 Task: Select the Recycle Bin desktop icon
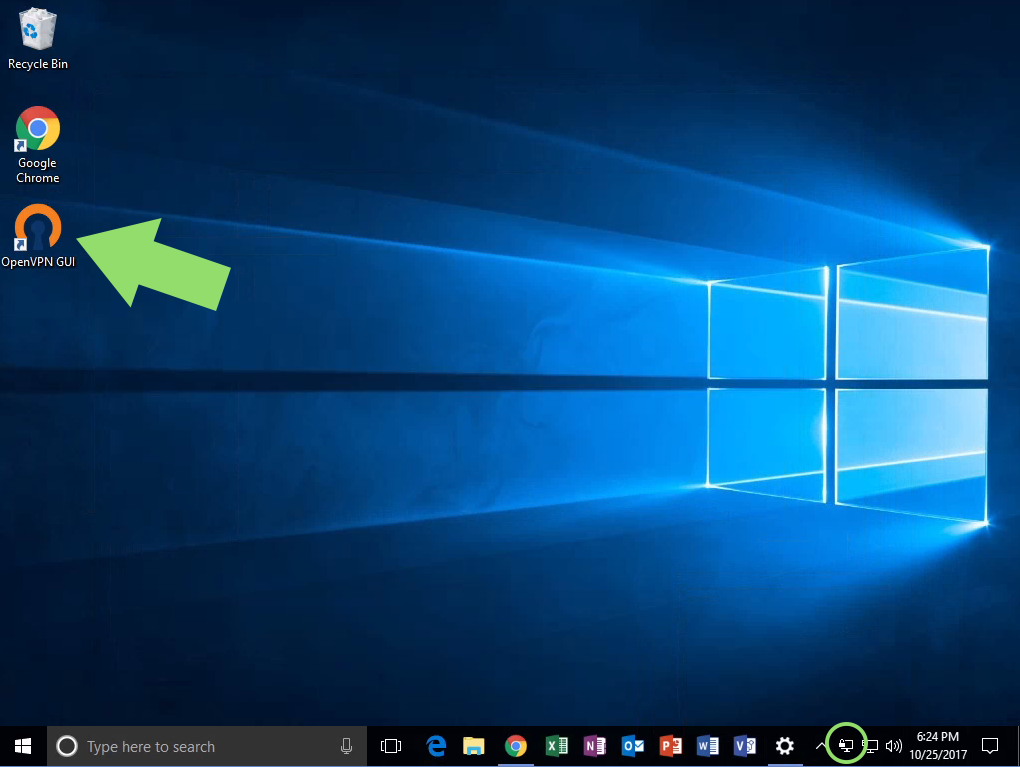point(38,38)
